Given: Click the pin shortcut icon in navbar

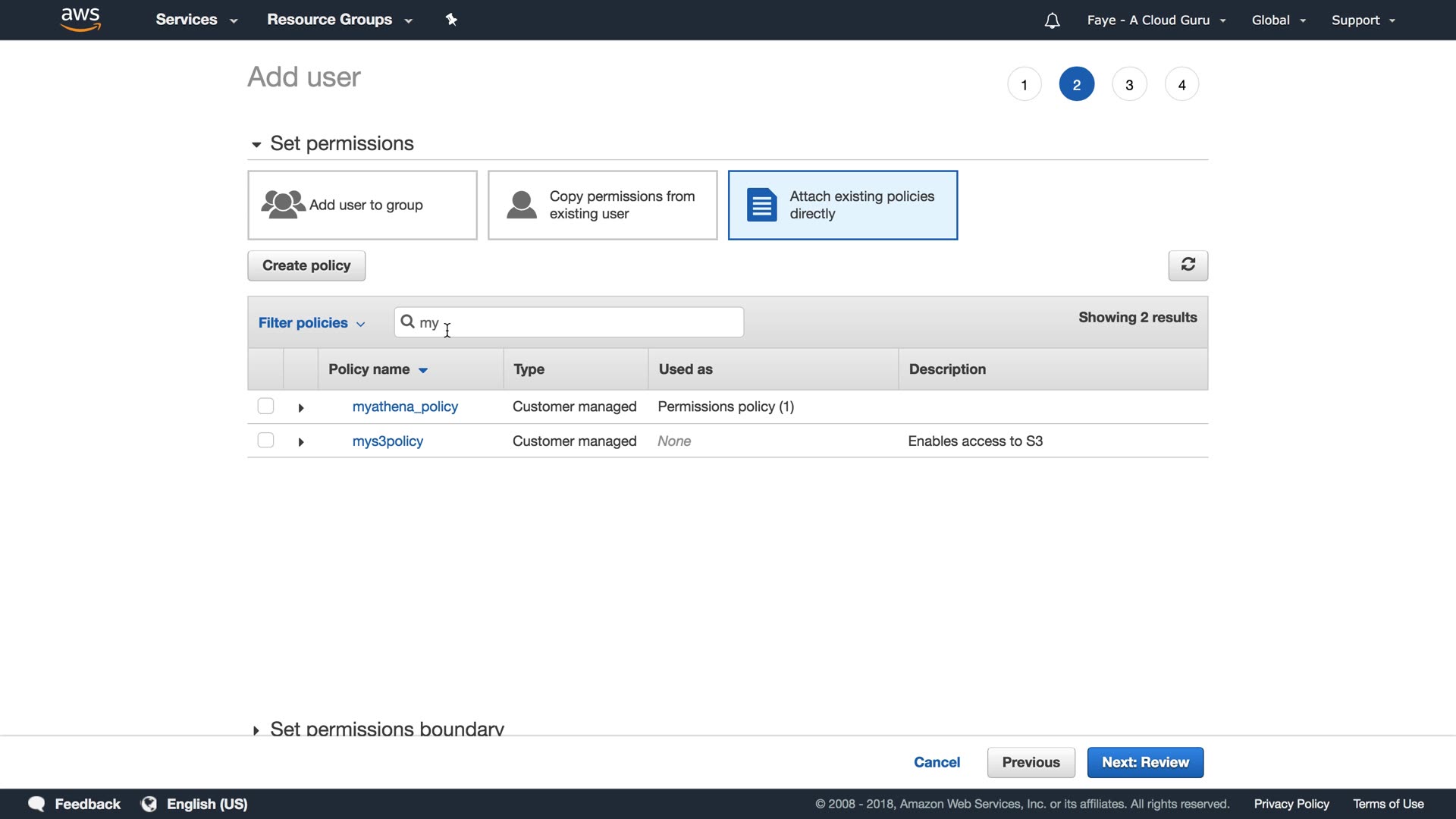Looking at the screenshot, I should tap(451, 20).
